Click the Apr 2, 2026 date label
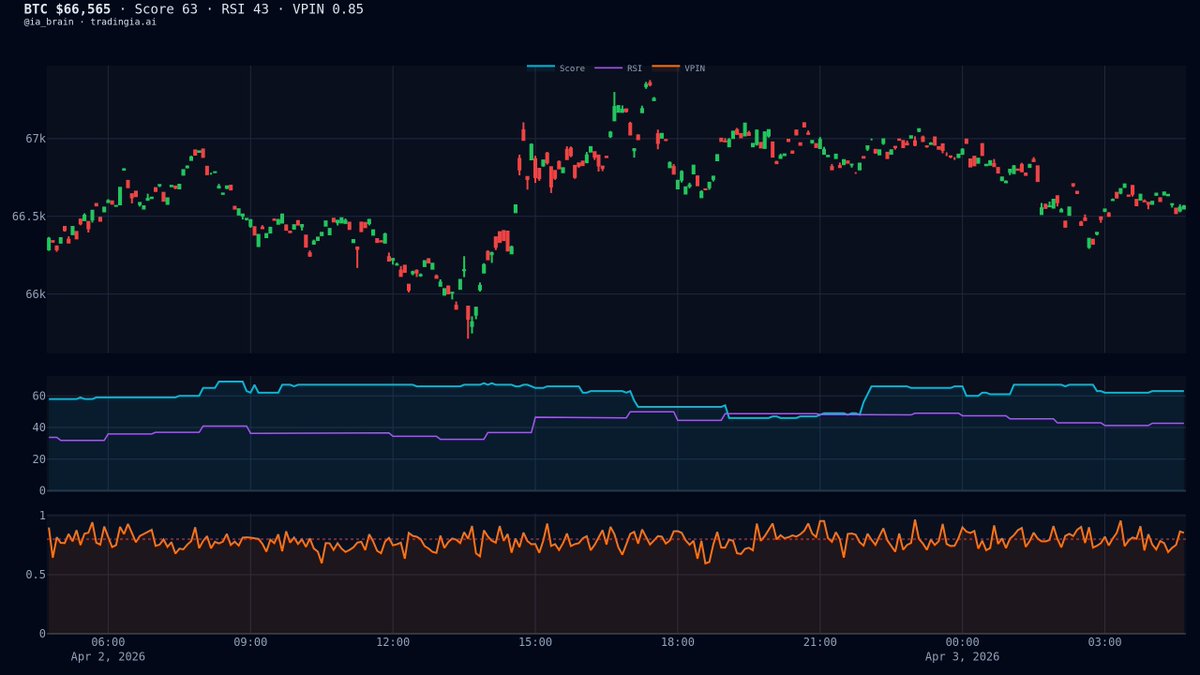 108,657
